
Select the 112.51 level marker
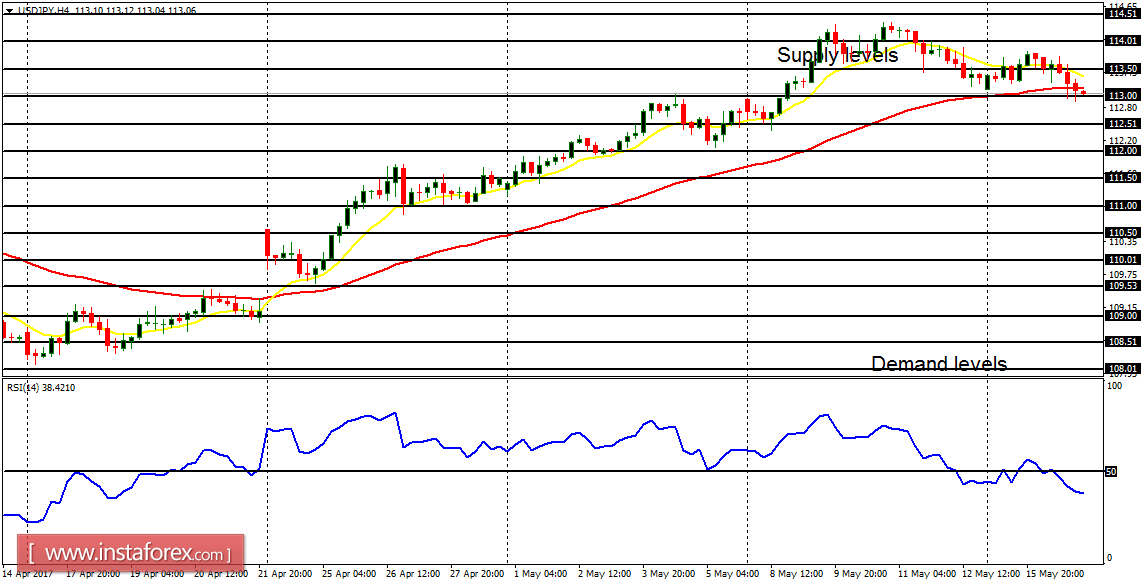1125,123
